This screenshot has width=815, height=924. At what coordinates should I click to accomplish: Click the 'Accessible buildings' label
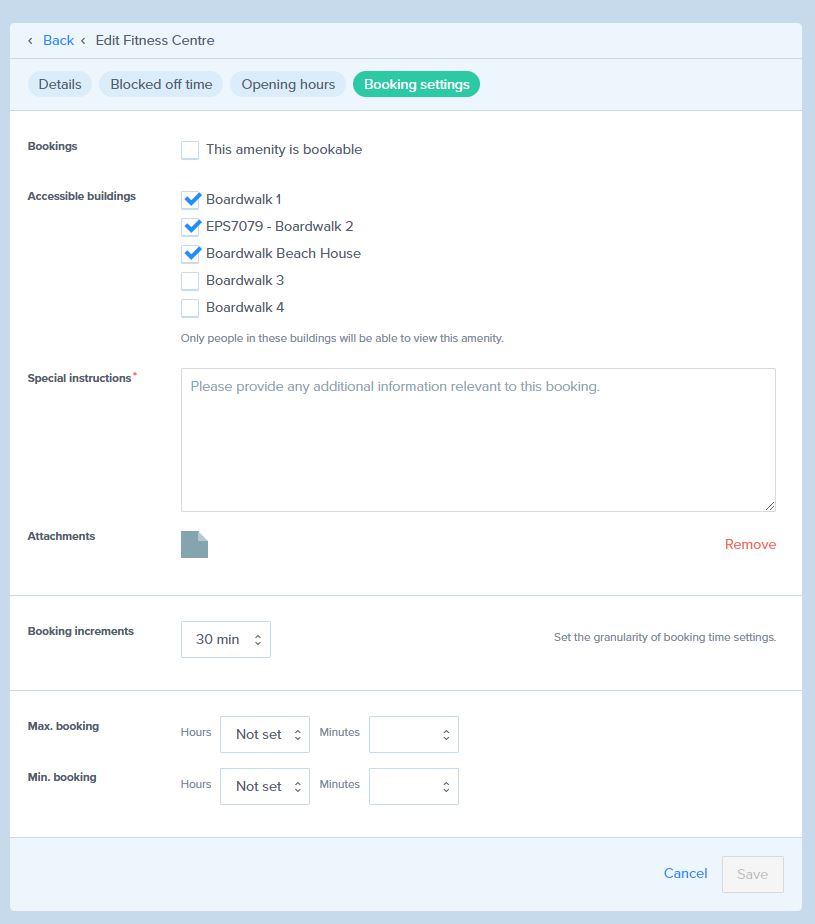[x=82, y=196]
